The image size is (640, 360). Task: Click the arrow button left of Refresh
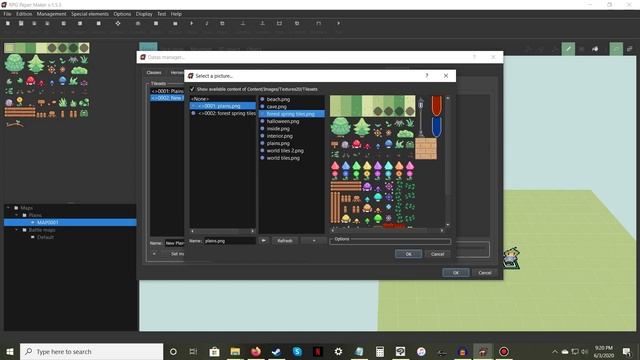(x=264, y=241)
